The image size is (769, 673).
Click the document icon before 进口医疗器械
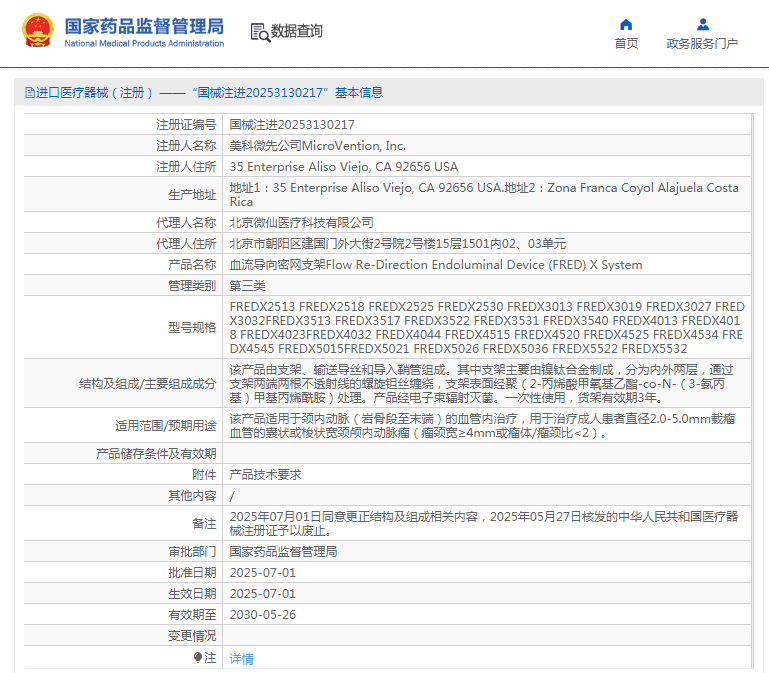pyautogui.click(x=30, y=92)
